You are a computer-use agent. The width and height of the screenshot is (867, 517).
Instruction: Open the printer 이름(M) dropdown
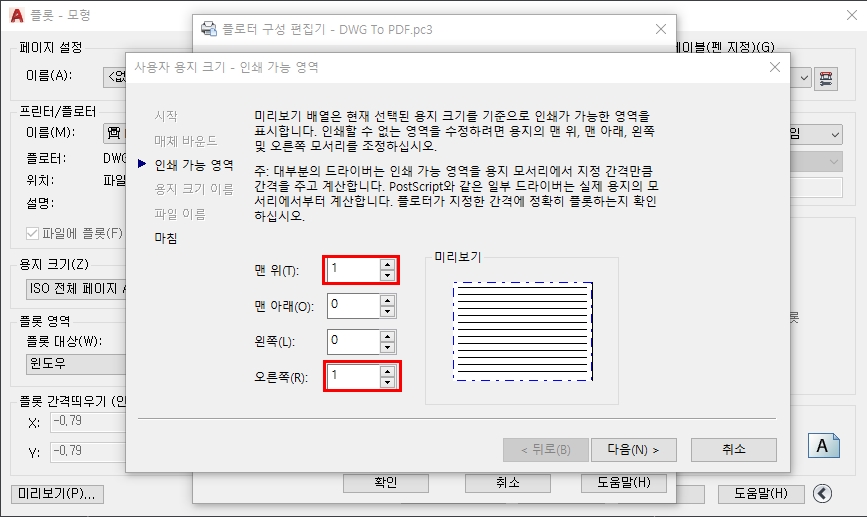[x=114, y=133]
